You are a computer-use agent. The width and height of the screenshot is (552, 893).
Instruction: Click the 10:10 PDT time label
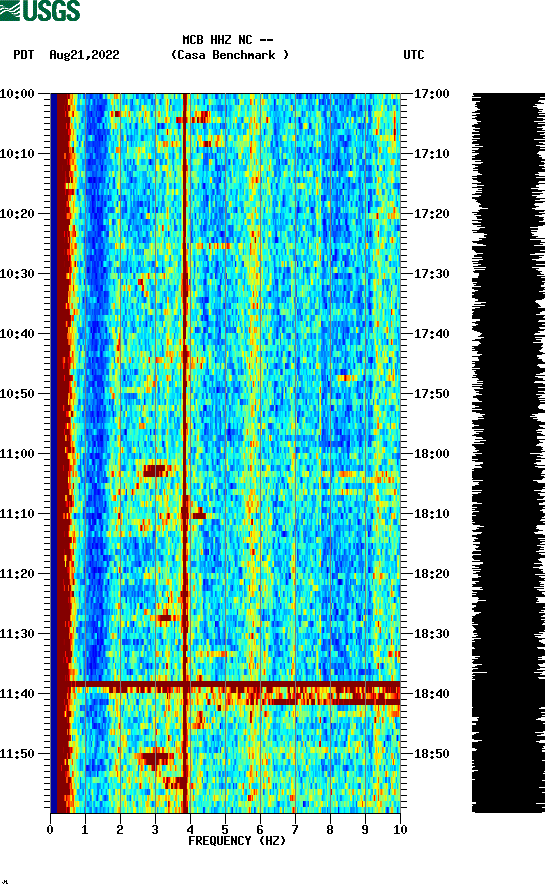[17, 154]
